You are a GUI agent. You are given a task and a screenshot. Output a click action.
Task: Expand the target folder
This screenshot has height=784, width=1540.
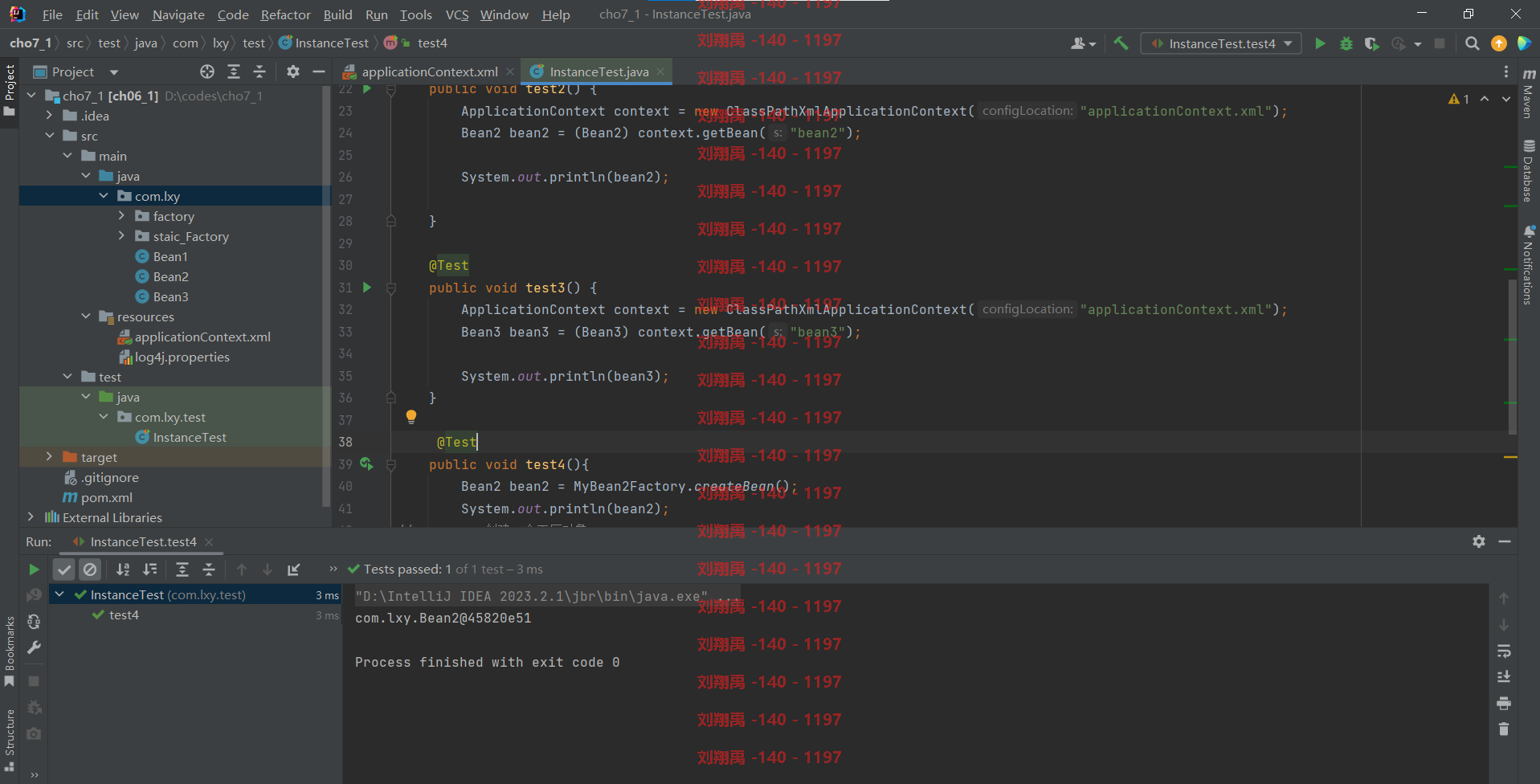[49, 457]
